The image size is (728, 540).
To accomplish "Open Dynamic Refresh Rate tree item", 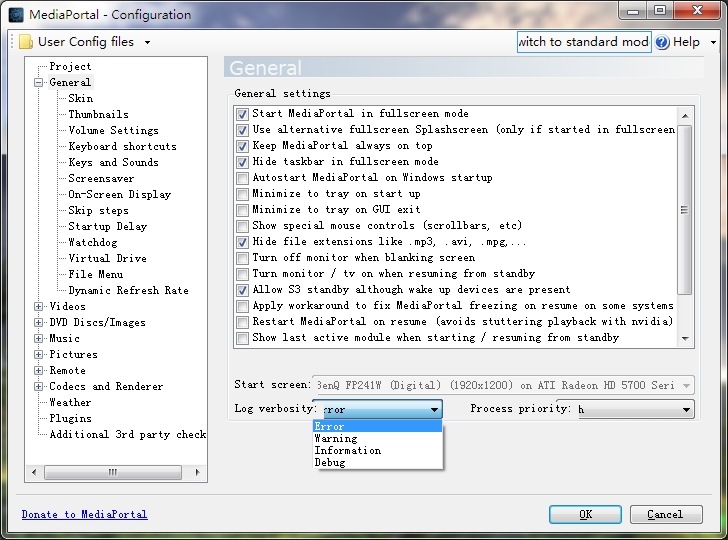I will (128, 291).
